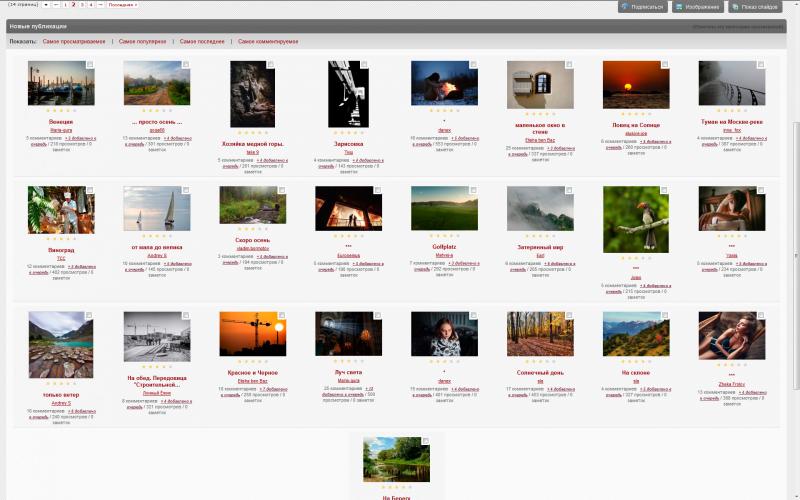Select checkbox on Красное и Черное photo
The height and width of the screenshot is (500, 800).
click(x=282, y=316)
